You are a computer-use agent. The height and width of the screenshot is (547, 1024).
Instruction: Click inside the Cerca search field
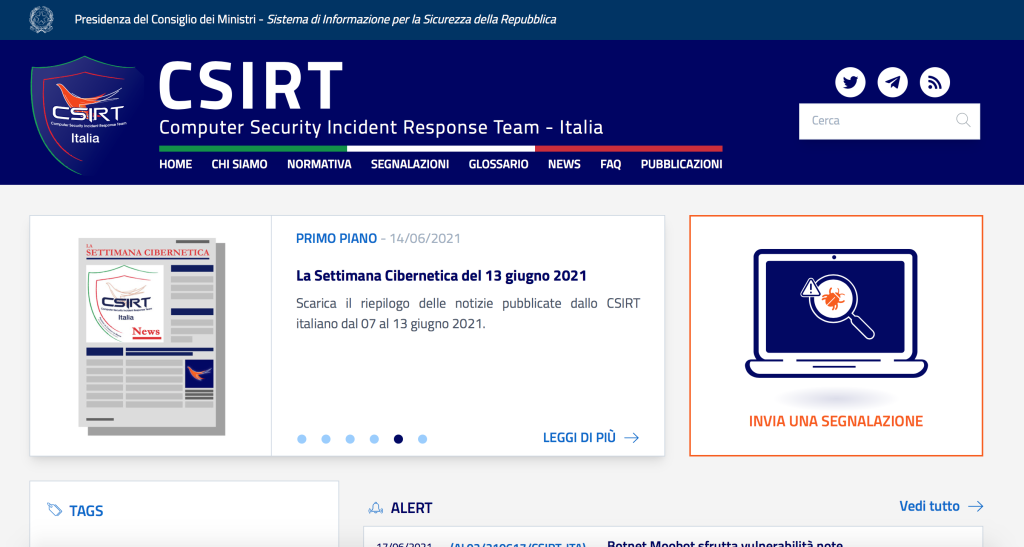tap(889, 121)
